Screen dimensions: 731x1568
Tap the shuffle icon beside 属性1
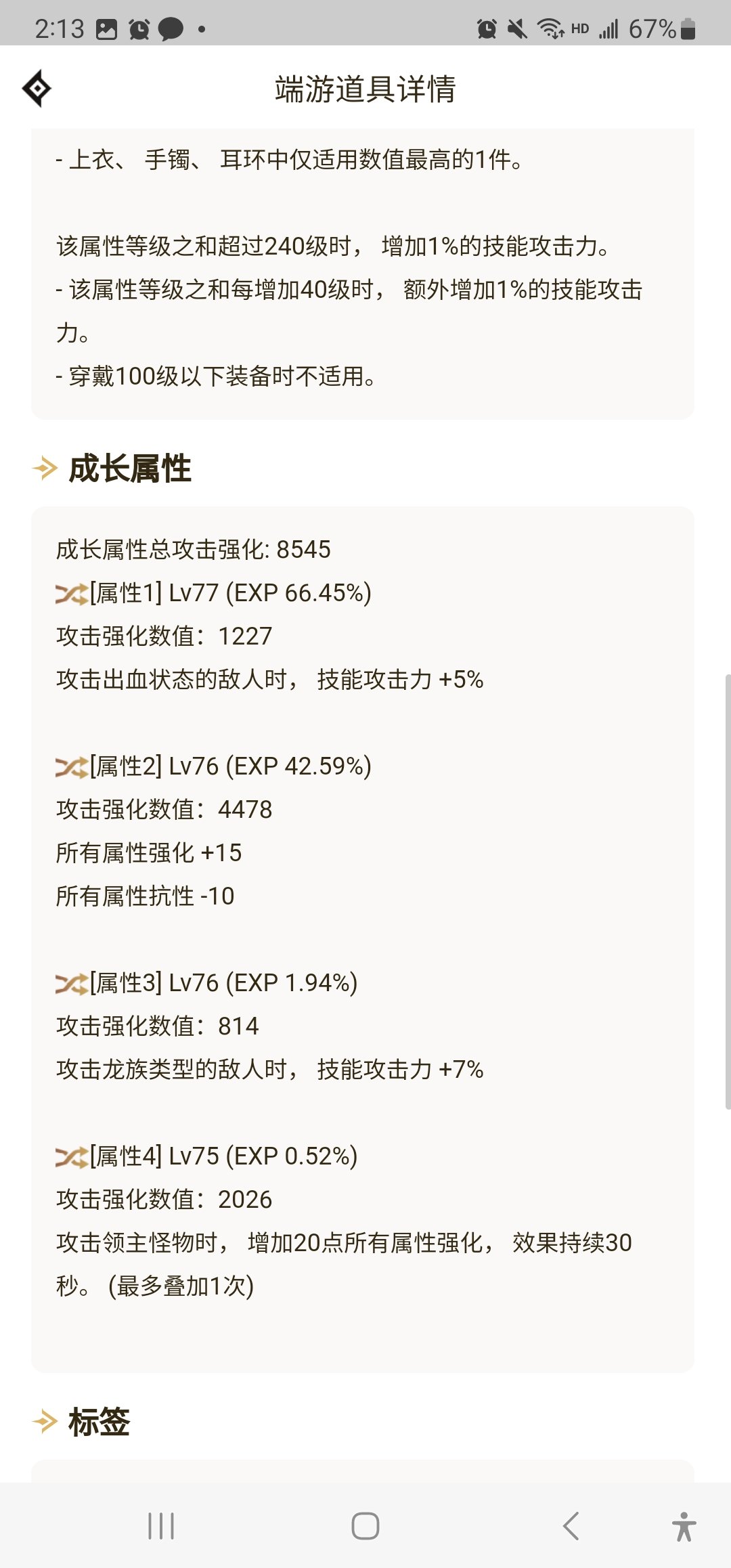[x=72, y=594]
